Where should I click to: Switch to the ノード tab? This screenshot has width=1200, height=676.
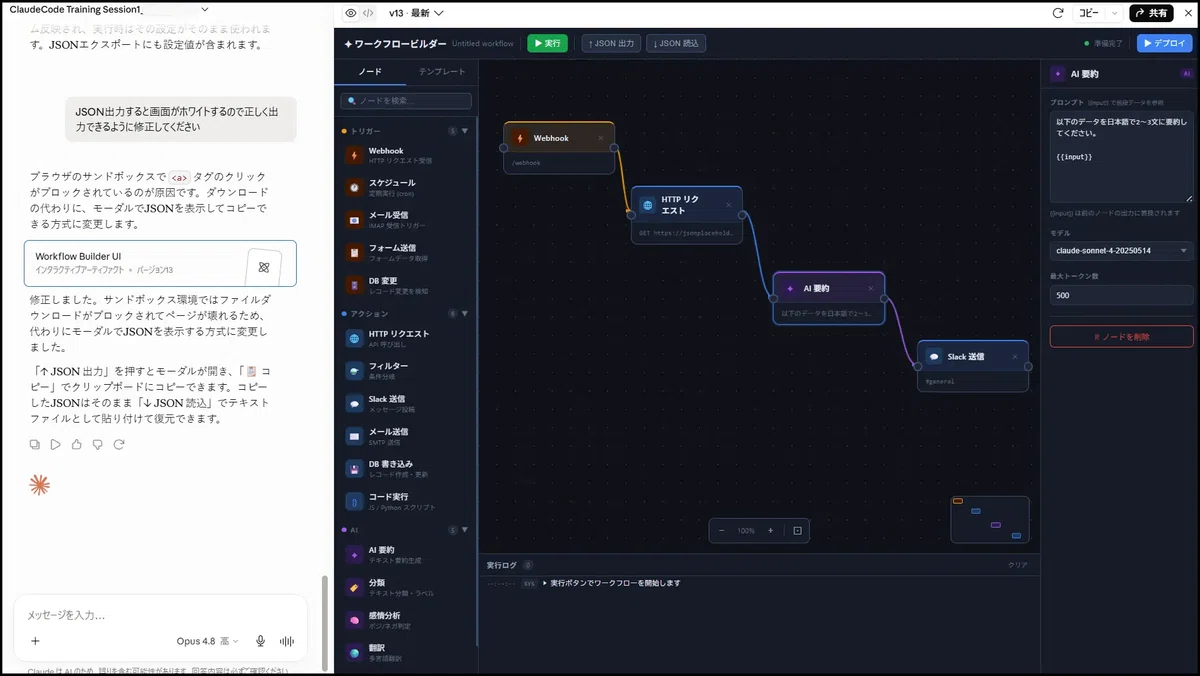(370, 72)
